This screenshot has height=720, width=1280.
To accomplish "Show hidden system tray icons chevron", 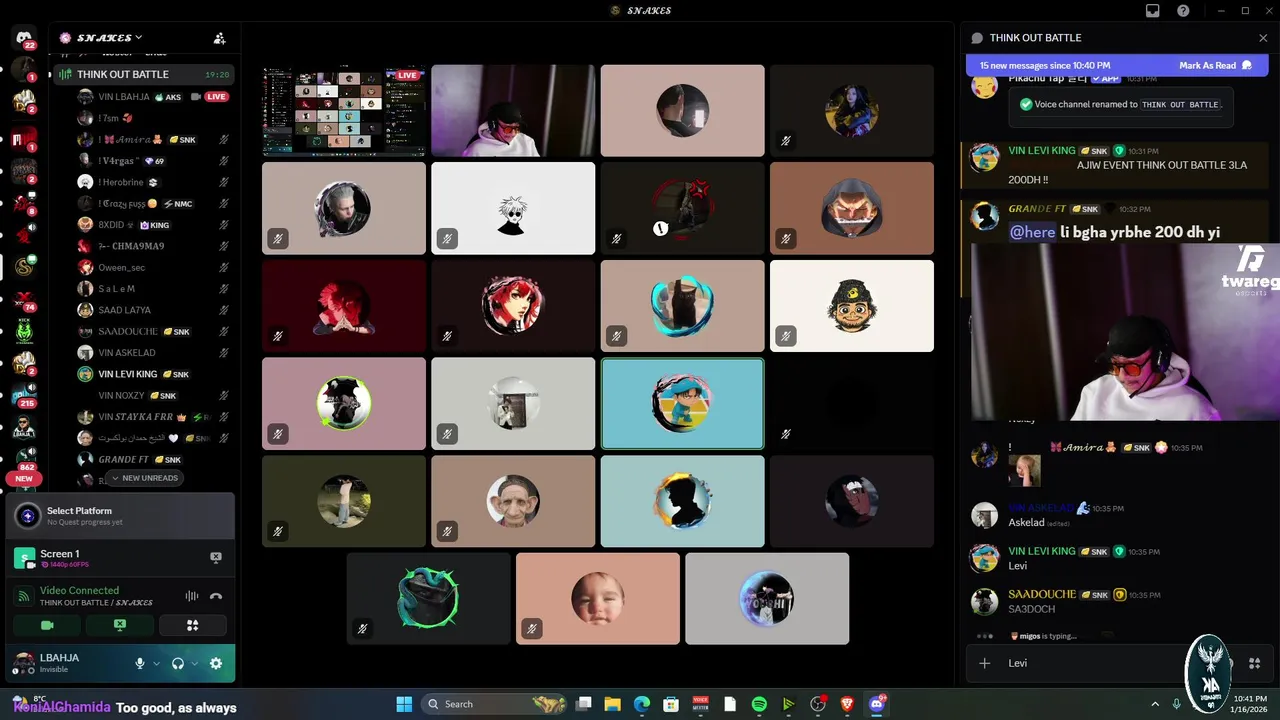I will point(1155,704).
